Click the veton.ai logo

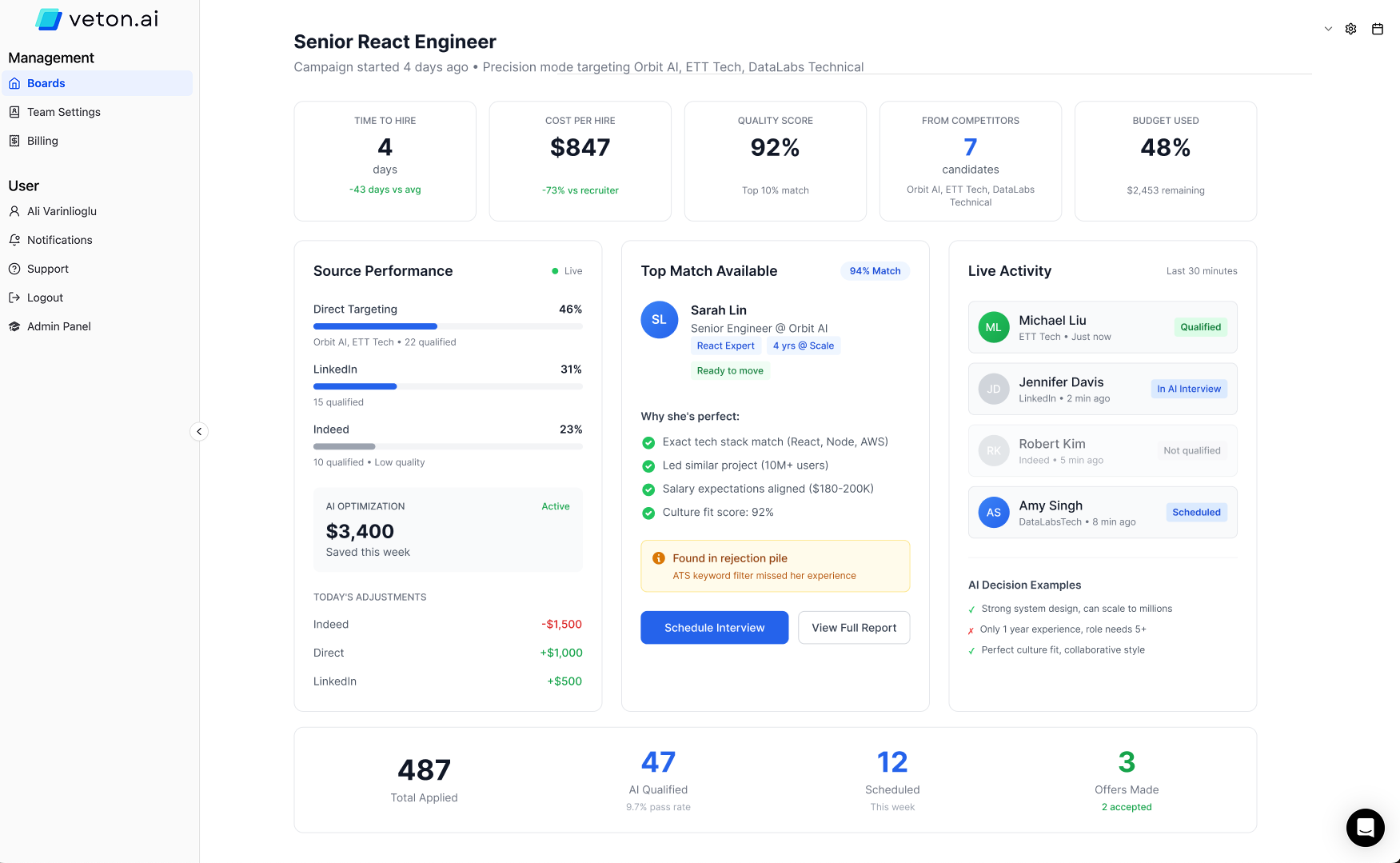point(97,19)
